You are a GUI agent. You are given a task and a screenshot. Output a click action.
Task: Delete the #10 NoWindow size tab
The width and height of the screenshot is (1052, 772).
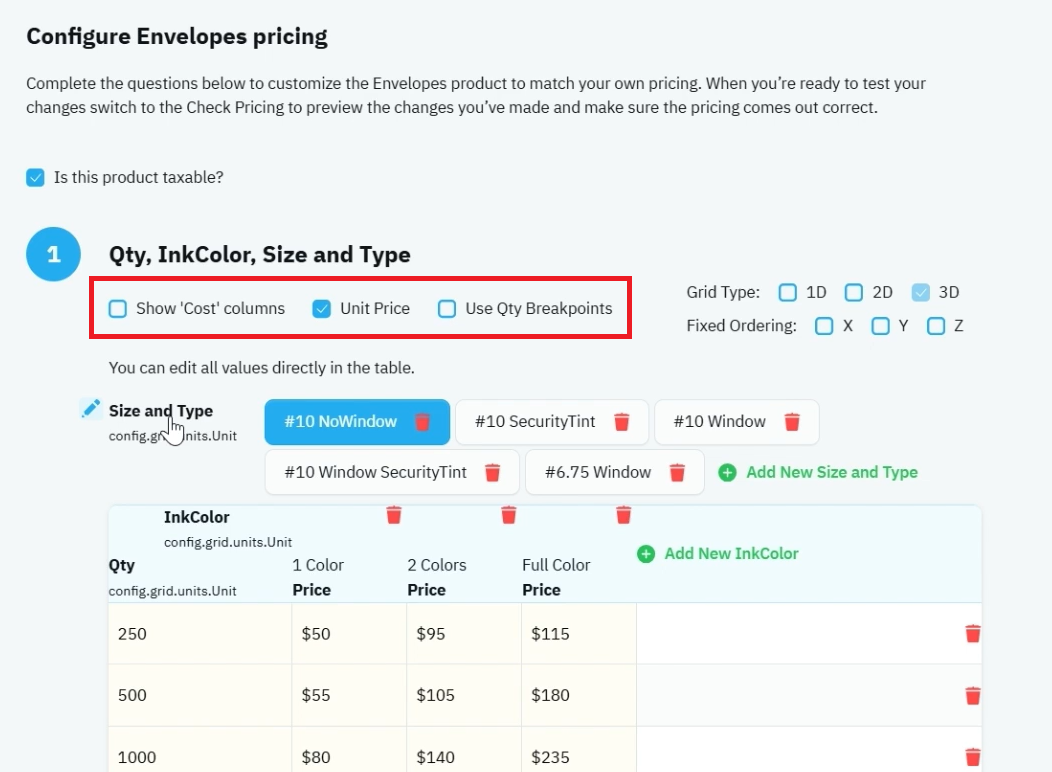[x=422, y=422]
